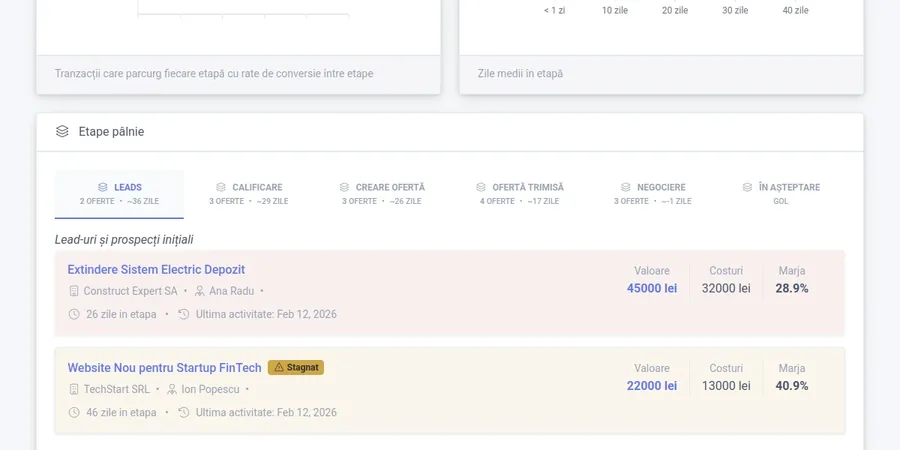Screen dimensions: 900x450
Task: Open the Extindere Sistem Electric Depozit deal
Action: point(156,270)
